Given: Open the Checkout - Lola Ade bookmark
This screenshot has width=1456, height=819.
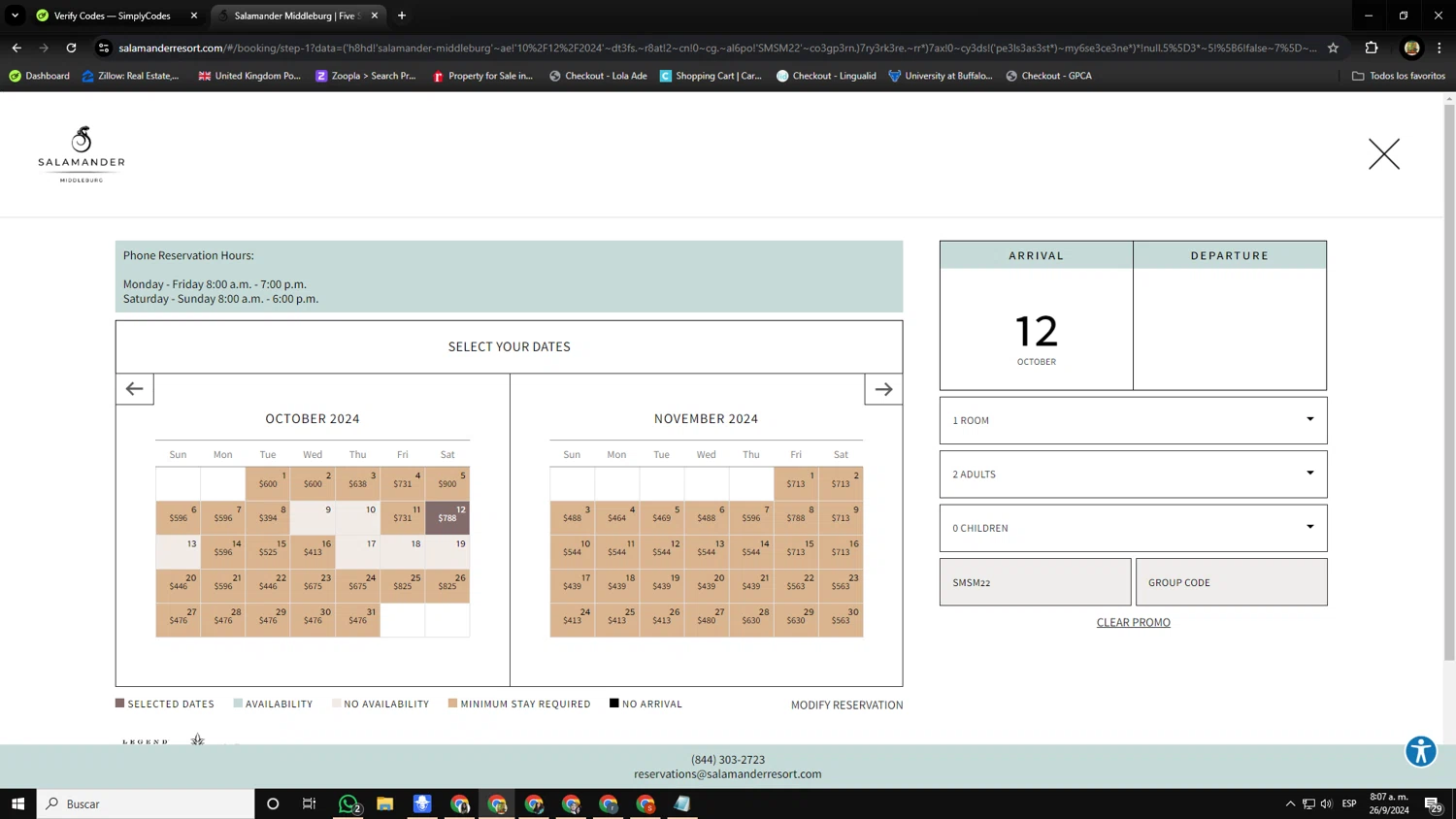Looking at the screenshot, I should pos(598,76).
